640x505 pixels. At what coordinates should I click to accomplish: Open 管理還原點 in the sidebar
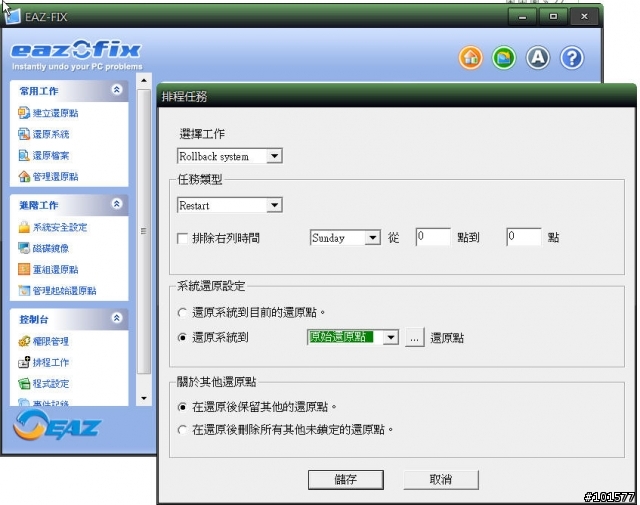pyautogui.click(x=56, y=177)
